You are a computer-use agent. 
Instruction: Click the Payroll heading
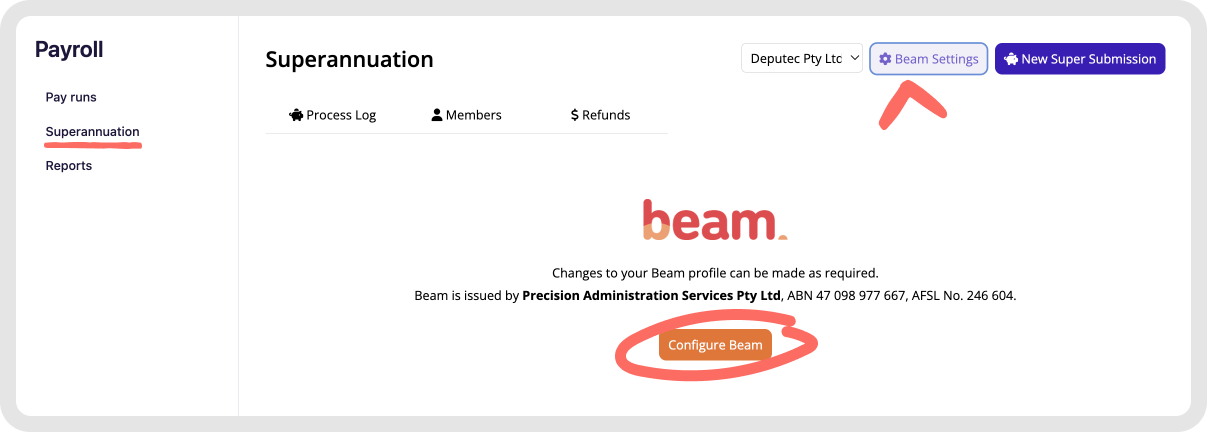pyautogui.click(x=69, y=49)
